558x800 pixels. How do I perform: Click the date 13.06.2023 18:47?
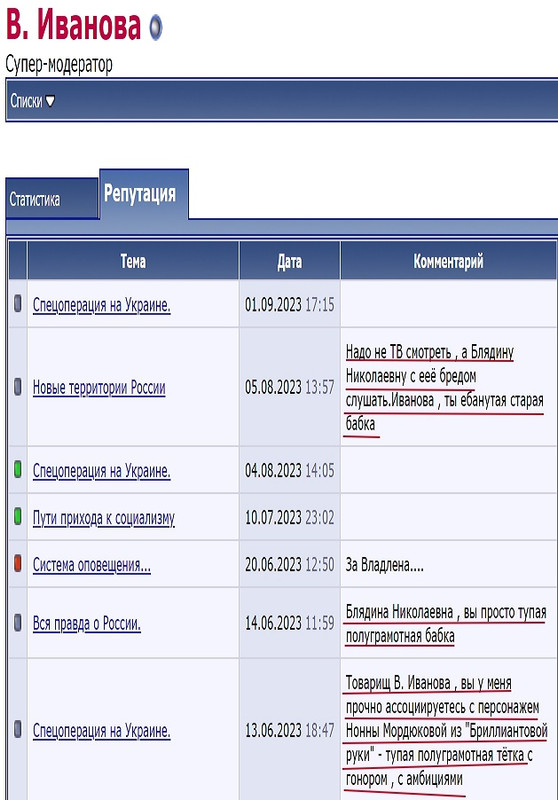pos(290,730)
